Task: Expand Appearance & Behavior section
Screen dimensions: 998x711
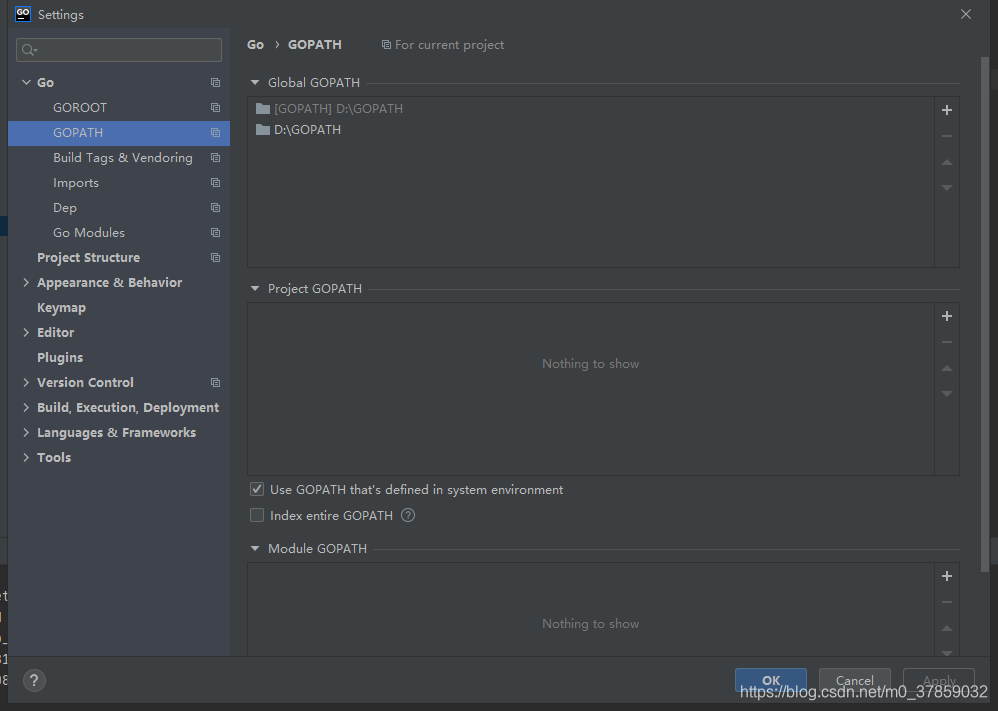Action: 26,282
